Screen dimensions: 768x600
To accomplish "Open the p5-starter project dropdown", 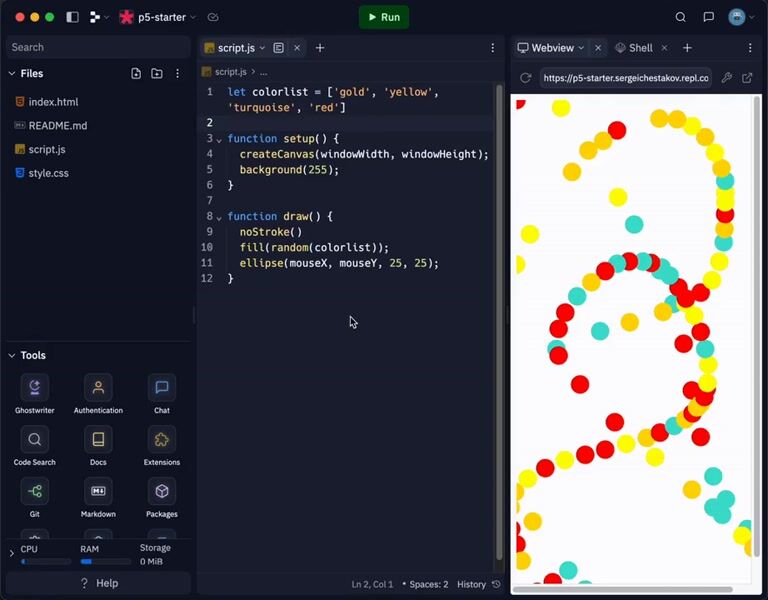I will pos(157,17).
